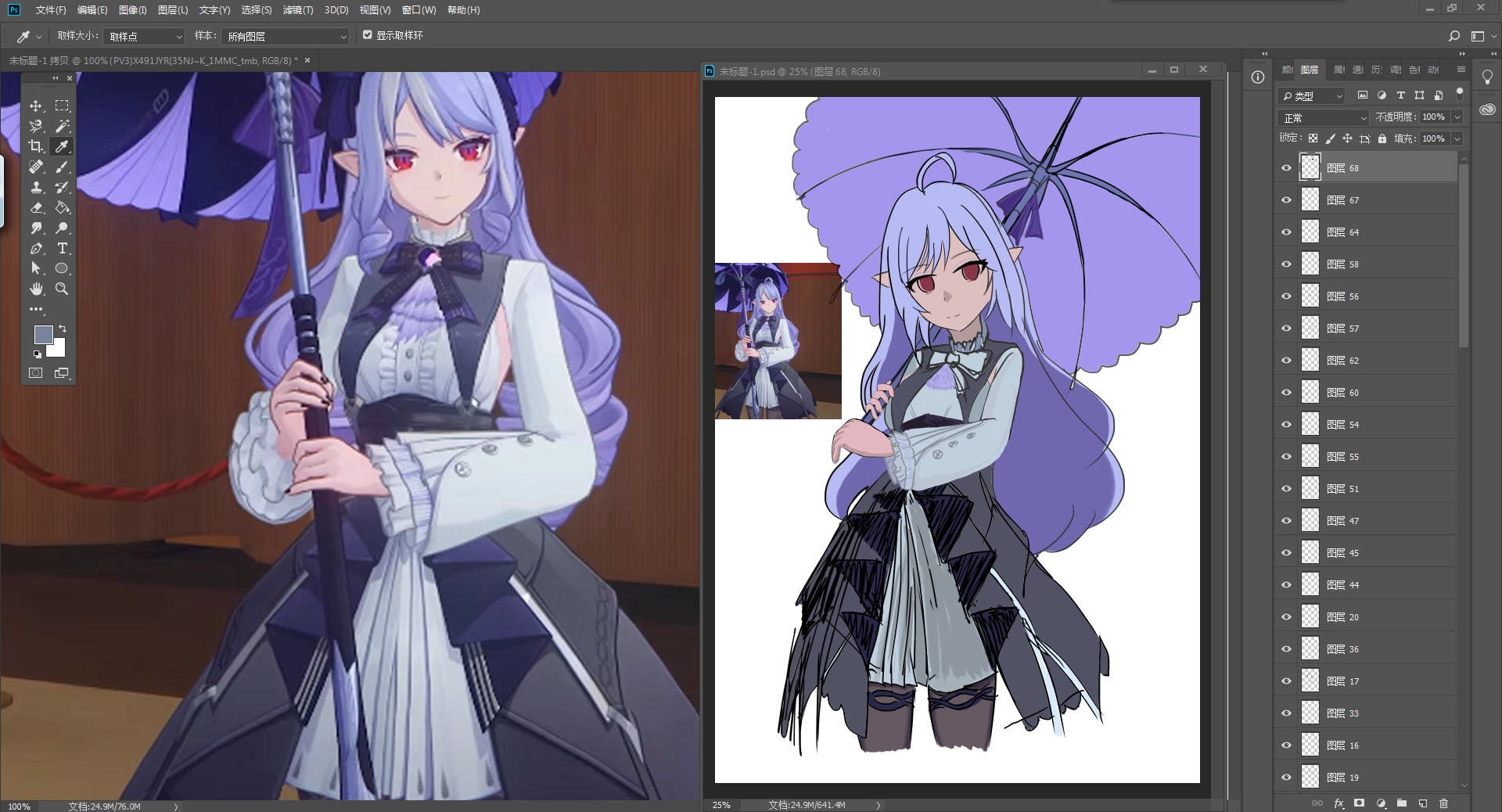Delete layer using the trash icon

point(1444,803)
